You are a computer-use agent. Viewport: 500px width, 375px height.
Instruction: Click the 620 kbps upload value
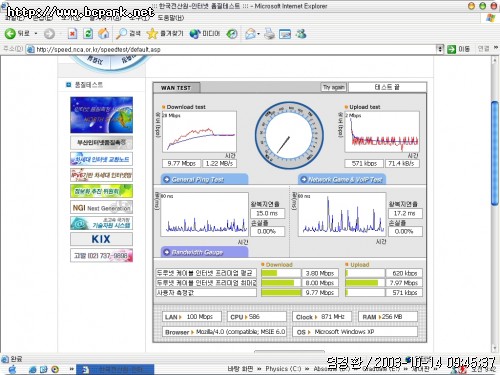pyautogui.click(x=404, y=273)
